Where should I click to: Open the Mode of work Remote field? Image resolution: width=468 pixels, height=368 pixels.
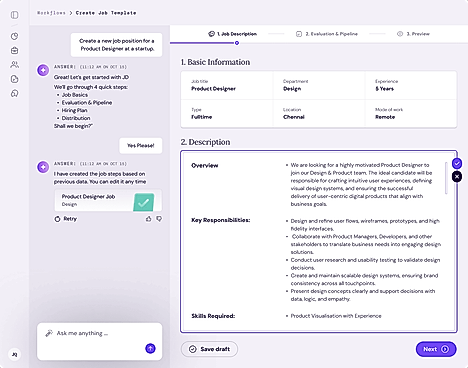tap(411, 113)
